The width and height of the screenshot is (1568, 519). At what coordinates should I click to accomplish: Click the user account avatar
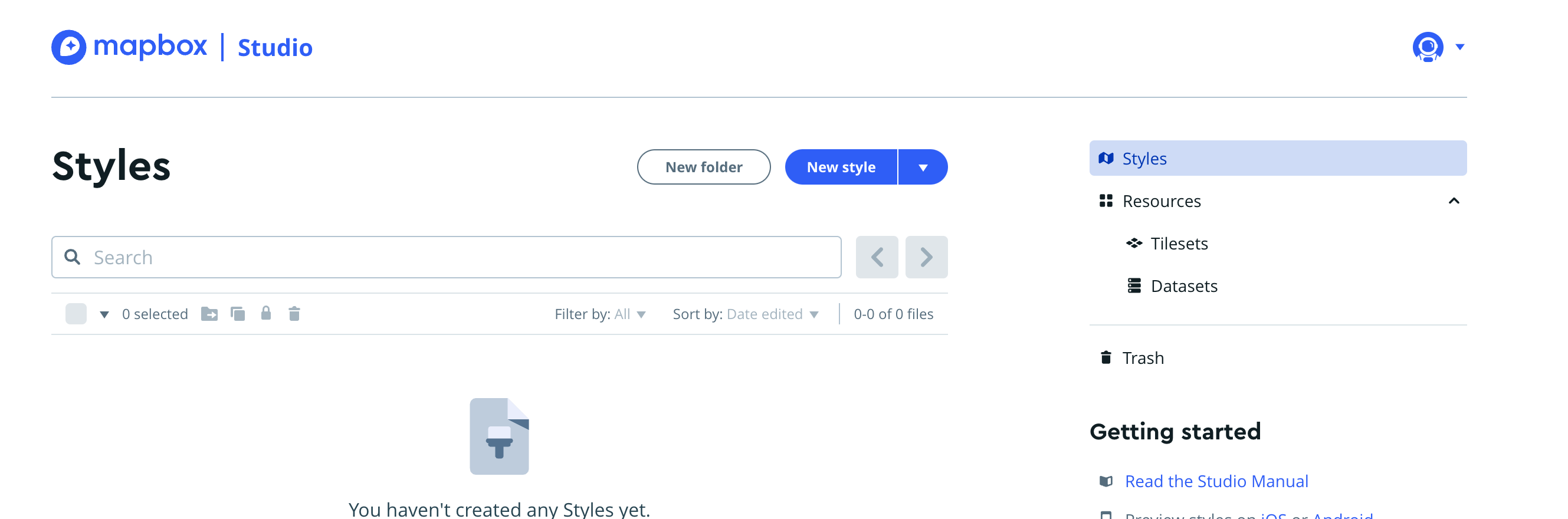pyautogui.click(x=1428, y=46)
